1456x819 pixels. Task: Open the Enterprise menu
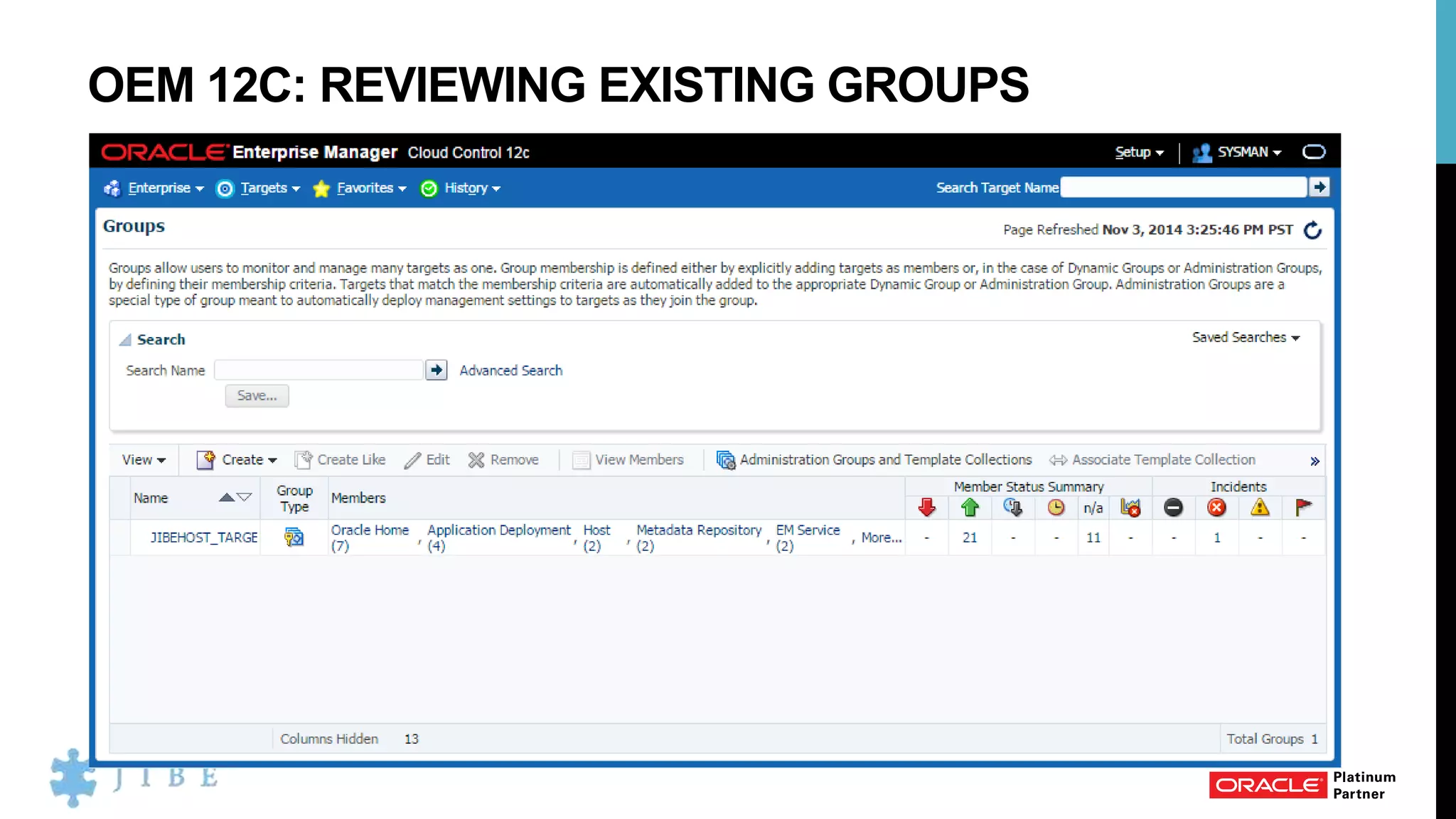coord(166,188)
